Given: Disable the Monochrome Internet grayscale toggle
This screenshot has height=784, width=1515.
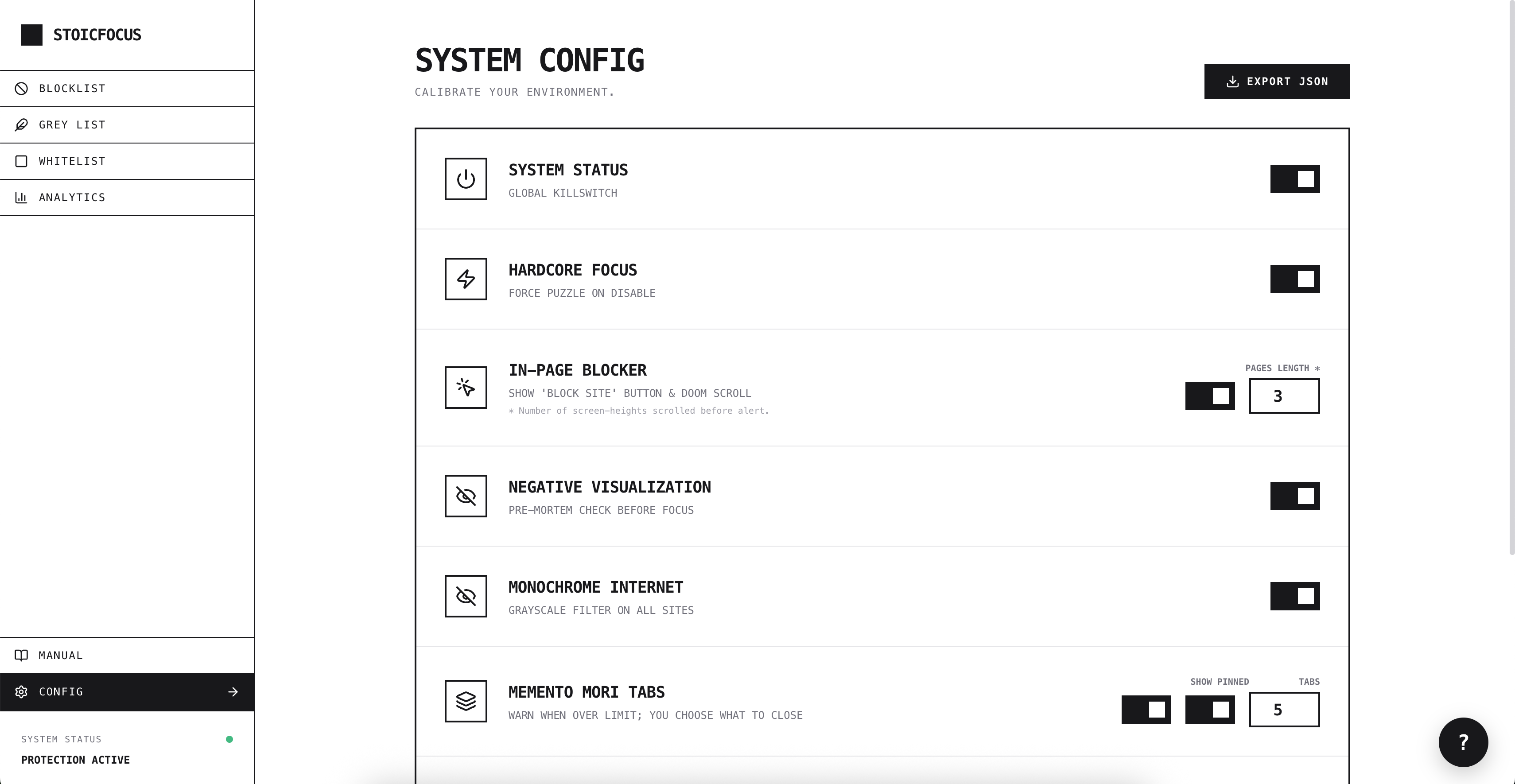Looking at the screenshot, I should (x=1295, y=596).
